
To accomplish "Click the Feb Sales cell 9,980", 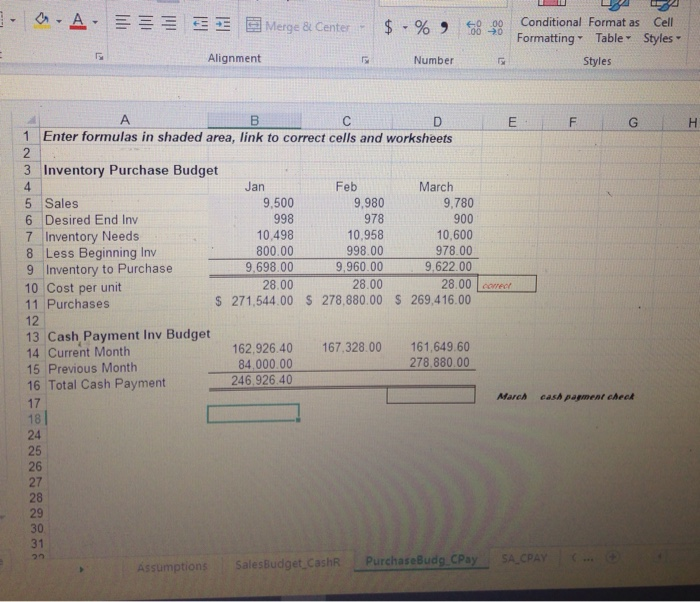I will [x=346, y=203].
